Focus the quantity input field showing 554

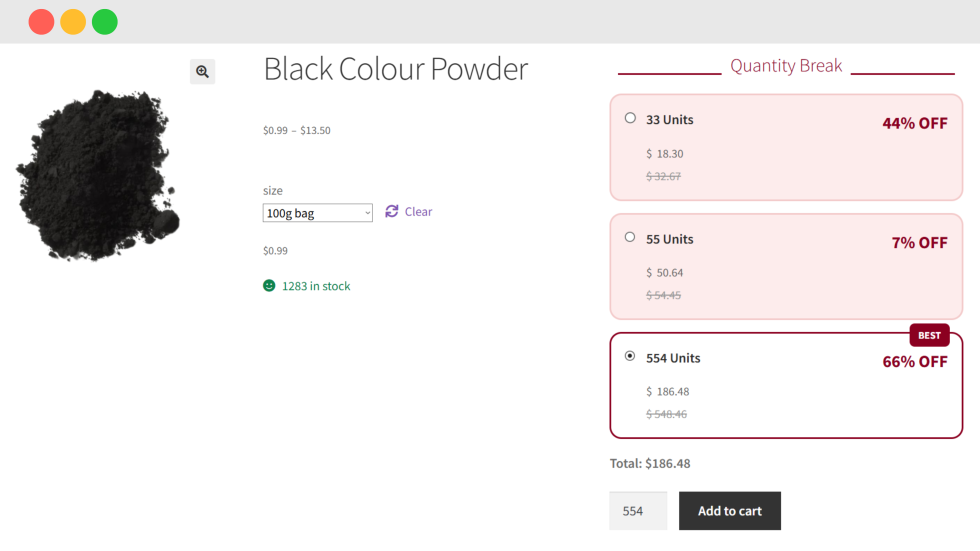tap(638, 511)
